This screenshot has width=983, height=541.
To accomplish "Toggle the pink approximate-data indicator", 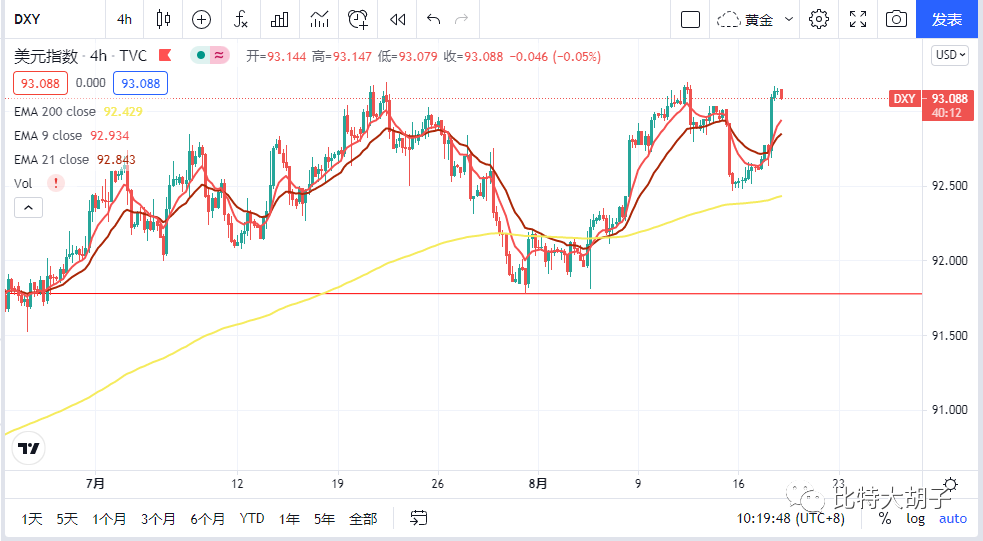I will coord(219,55).
